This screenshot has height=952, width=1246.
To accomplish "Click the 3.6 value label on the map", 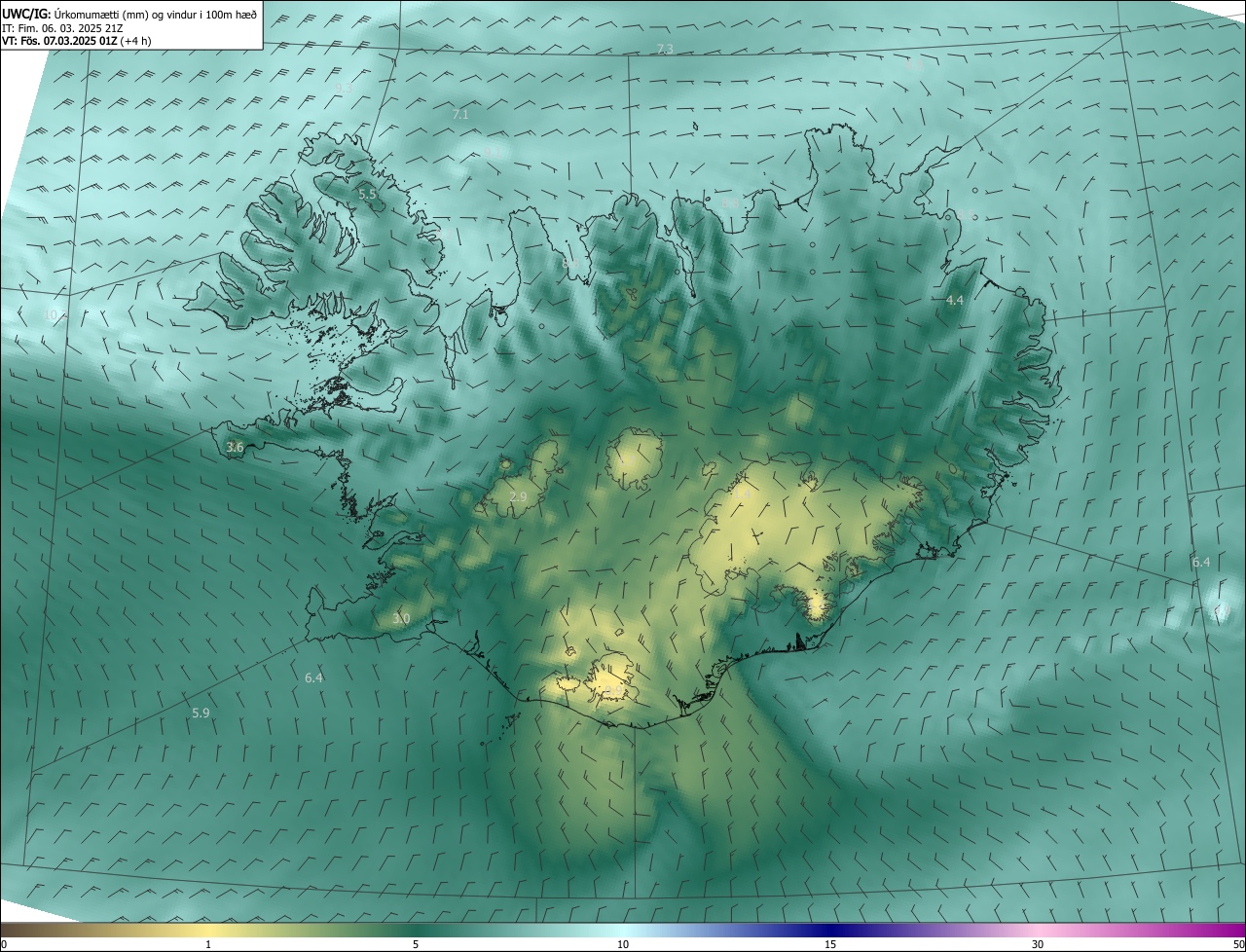I will point(235,448).
